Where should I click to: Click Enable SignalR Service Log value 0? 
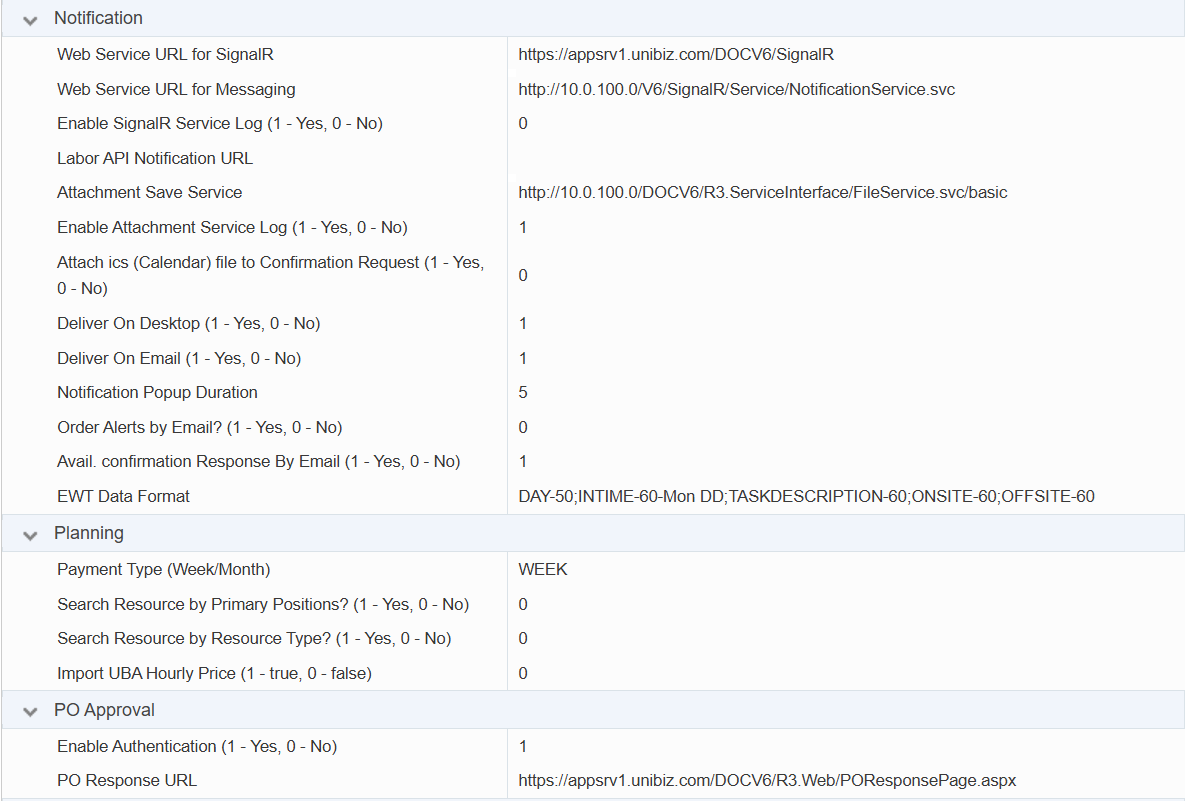tap(523, 124)
